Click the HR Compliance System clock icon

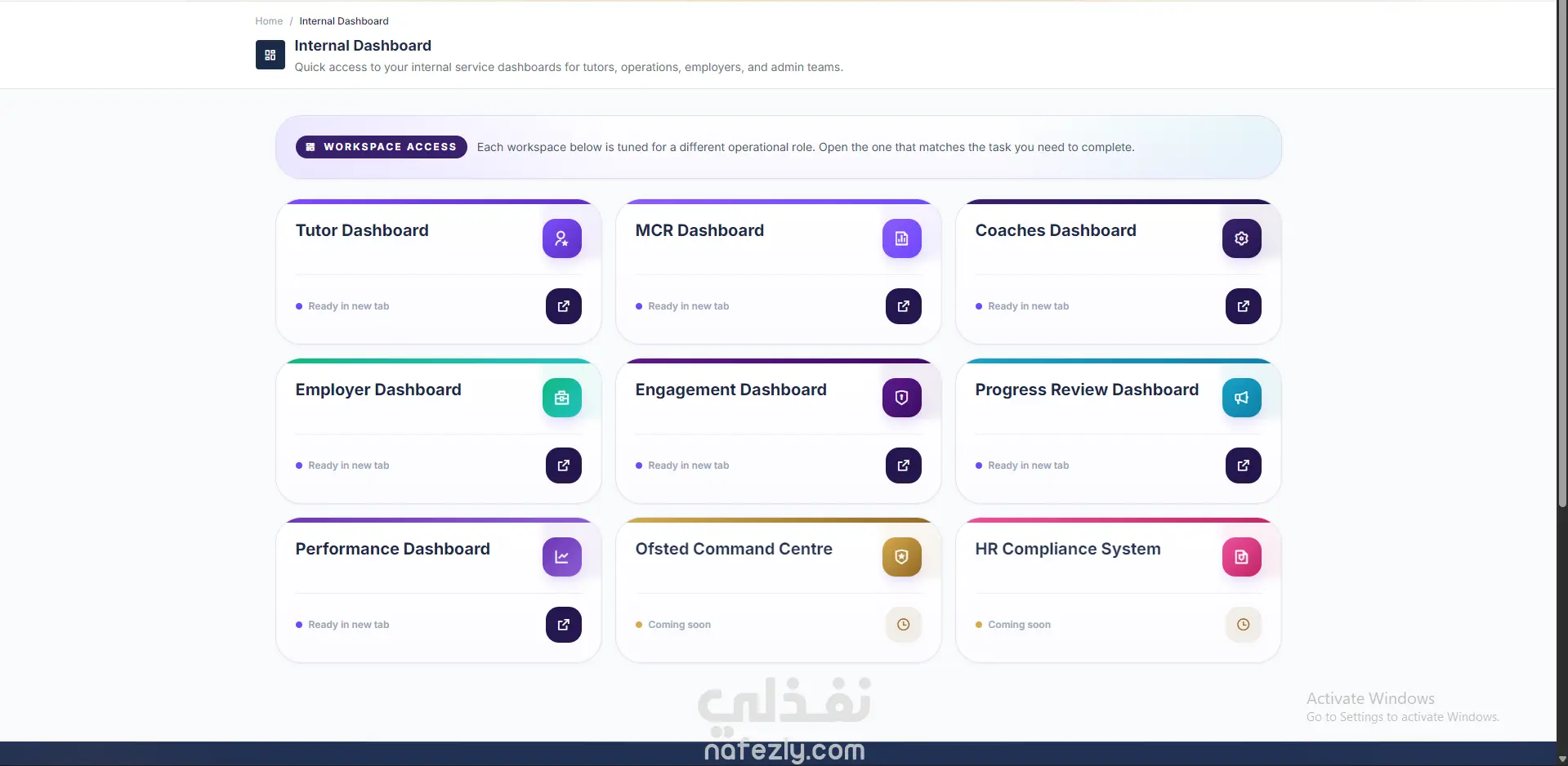pos(1244,625)
